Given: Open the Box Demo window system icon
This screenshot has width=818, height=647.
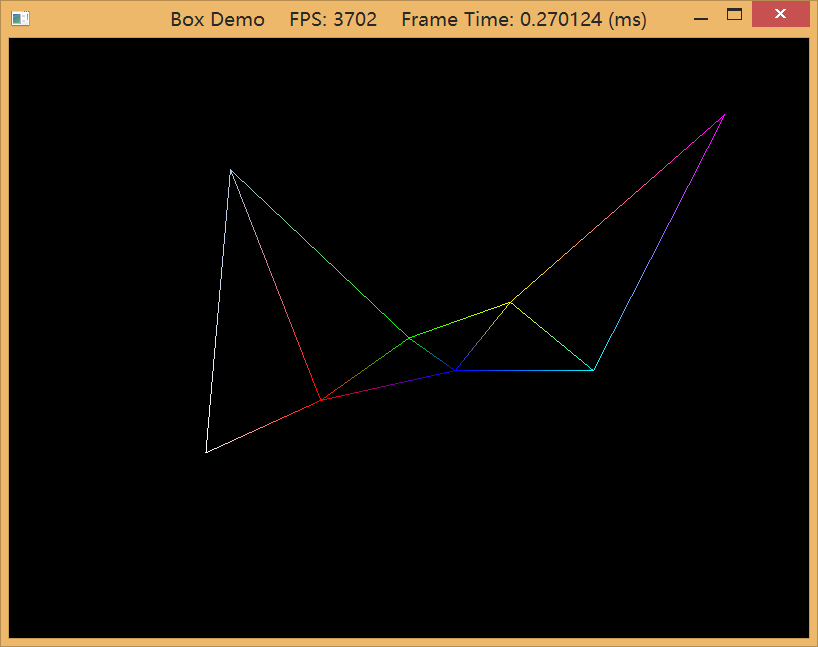Looking at the screenshot, I should point(20,19).
